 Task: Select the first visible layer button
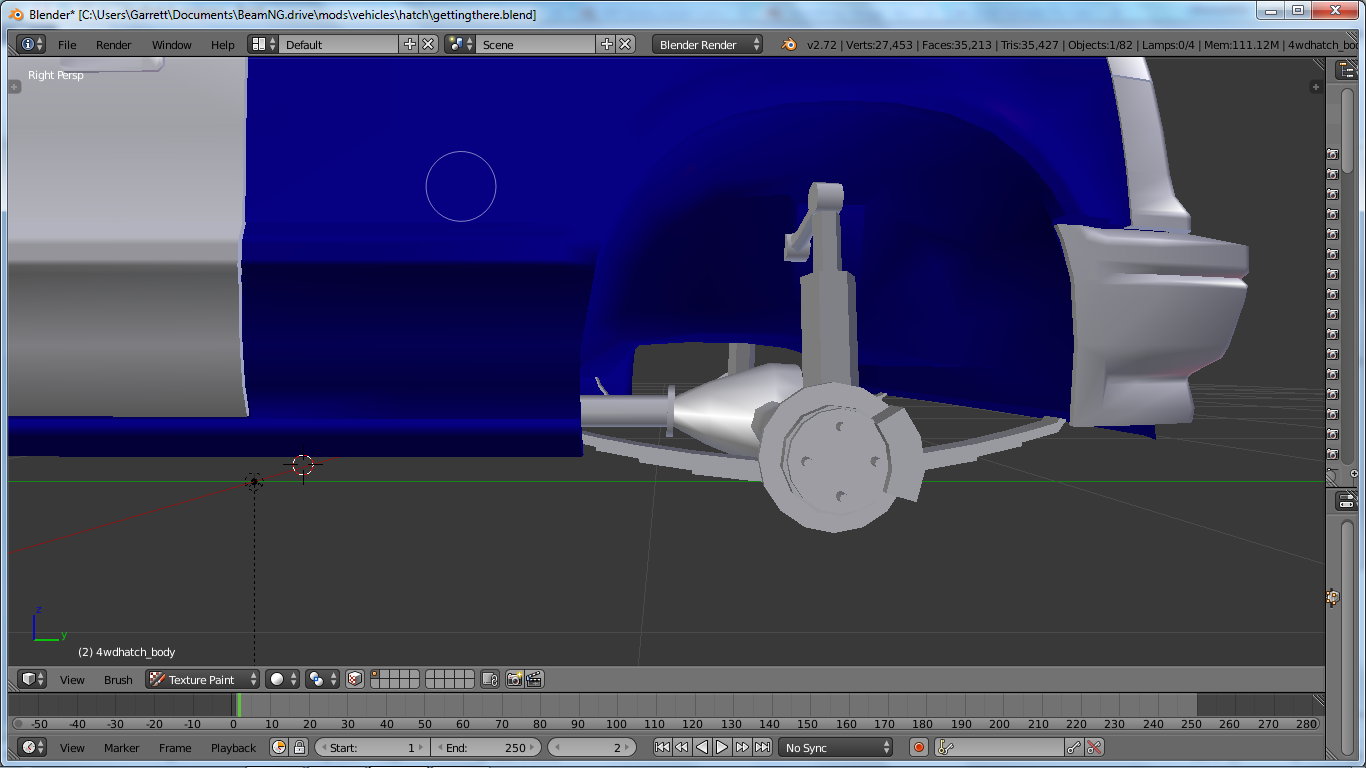(x=376, y=675)
